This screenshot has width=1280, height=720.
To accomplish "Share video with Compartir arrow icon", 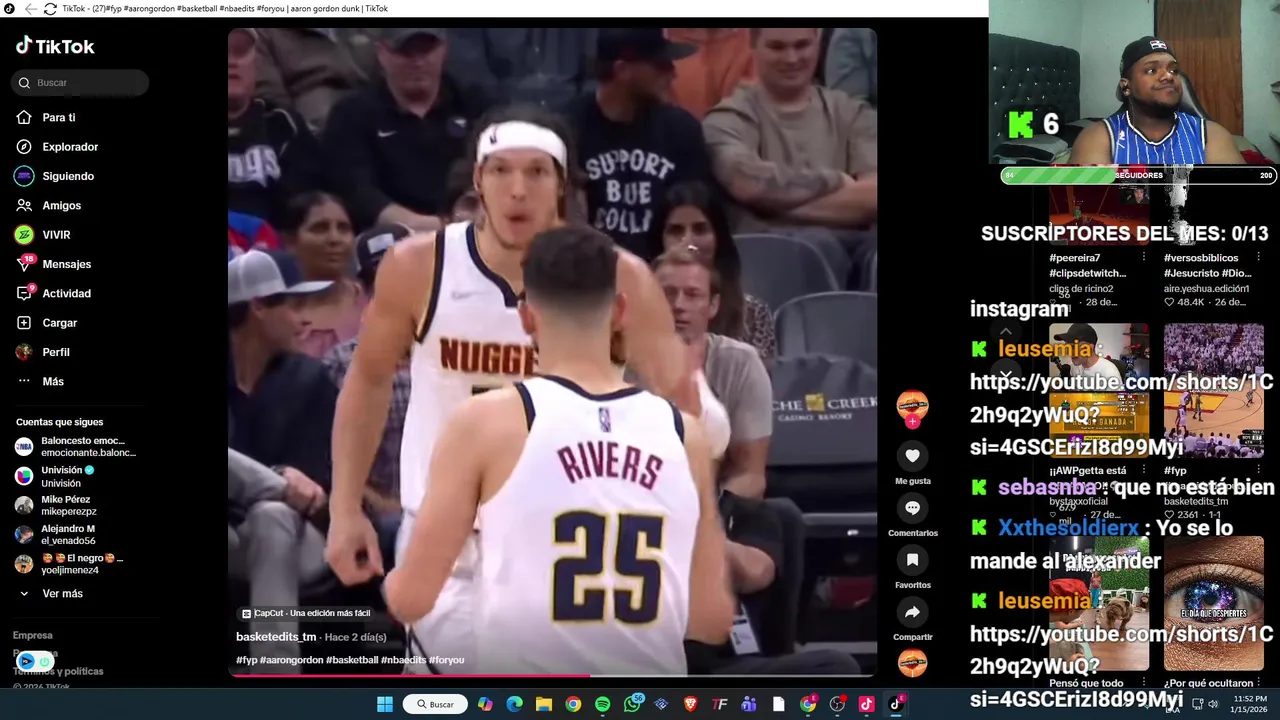I will [x=912, y=612].
